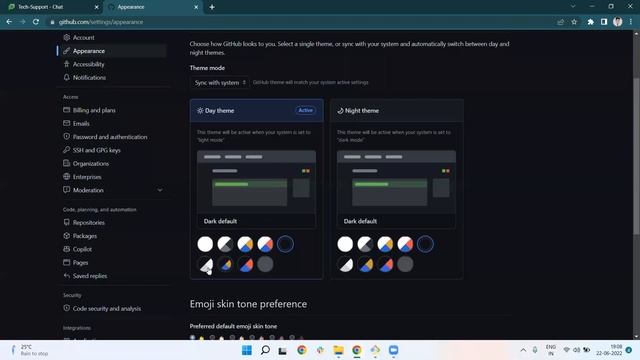Open the browser tab search chevron
Image resolution: width=640 pixels, height=360 pixels.
tap(573, 7)
